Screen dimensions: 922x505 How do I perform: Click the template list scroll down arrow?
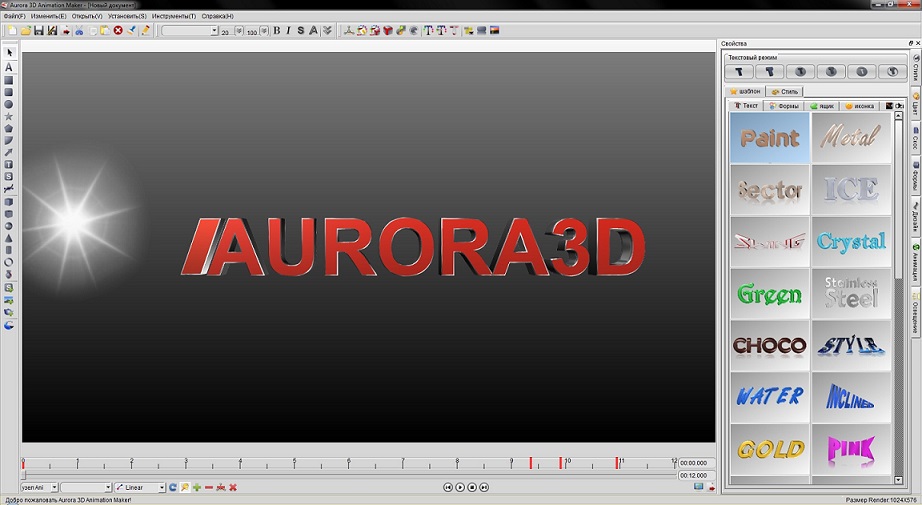pos(898,480)
